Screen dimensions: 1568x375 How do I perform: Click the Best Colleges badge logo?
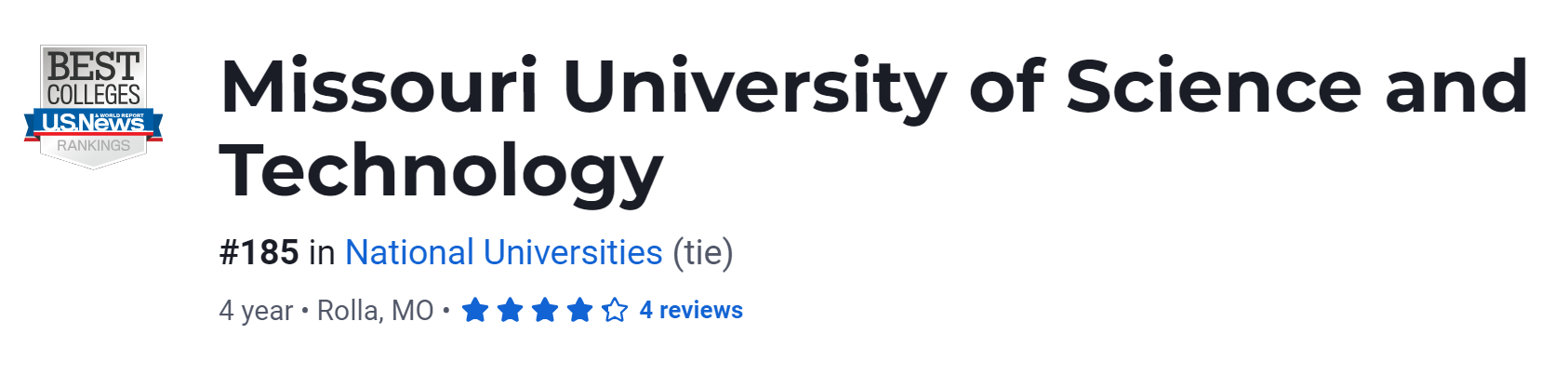pyautogui.click(x=93, y=105)
